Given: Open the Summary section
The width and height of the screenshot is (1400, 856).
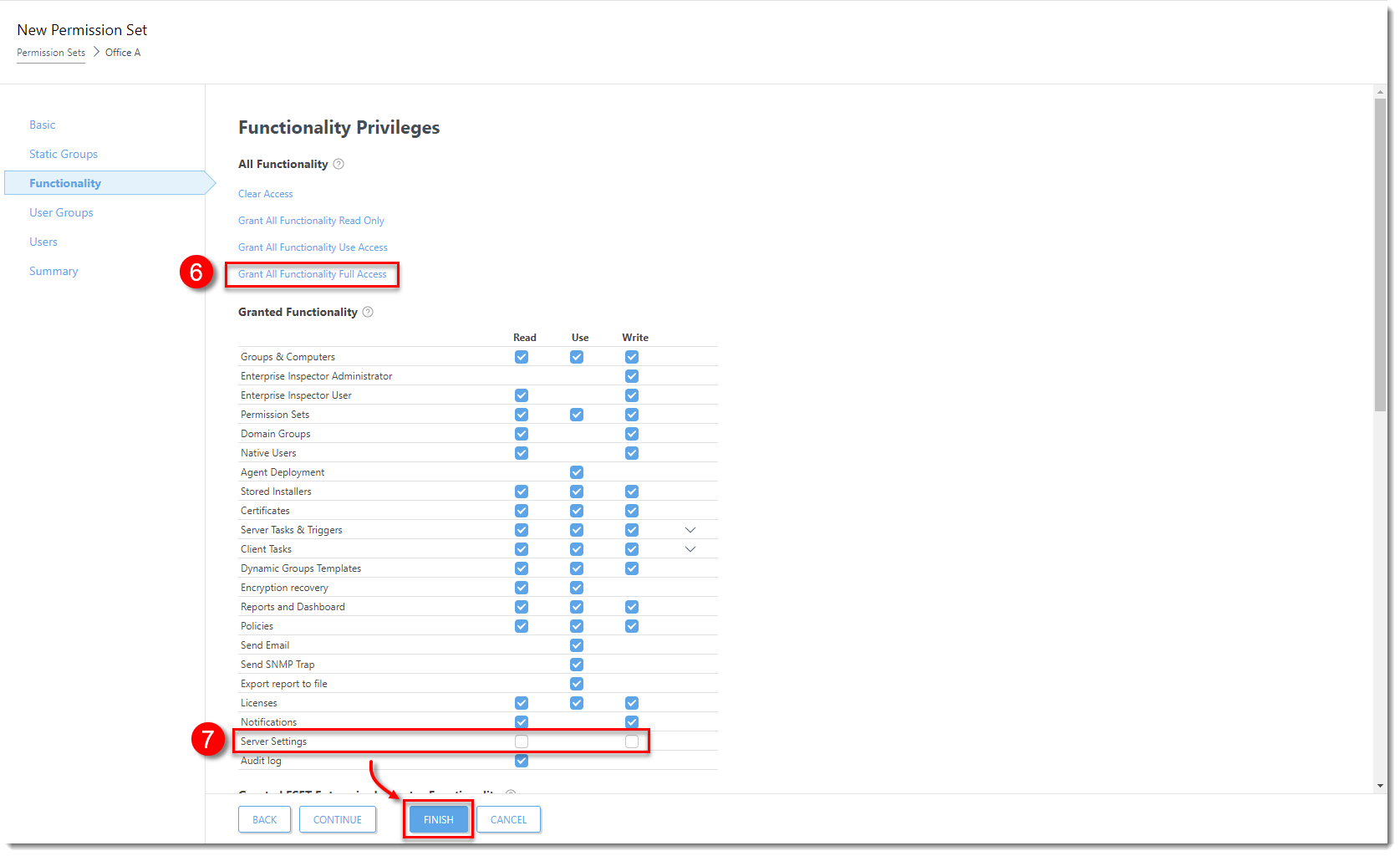Looking at the screenshot, I should tap(53, 272).
